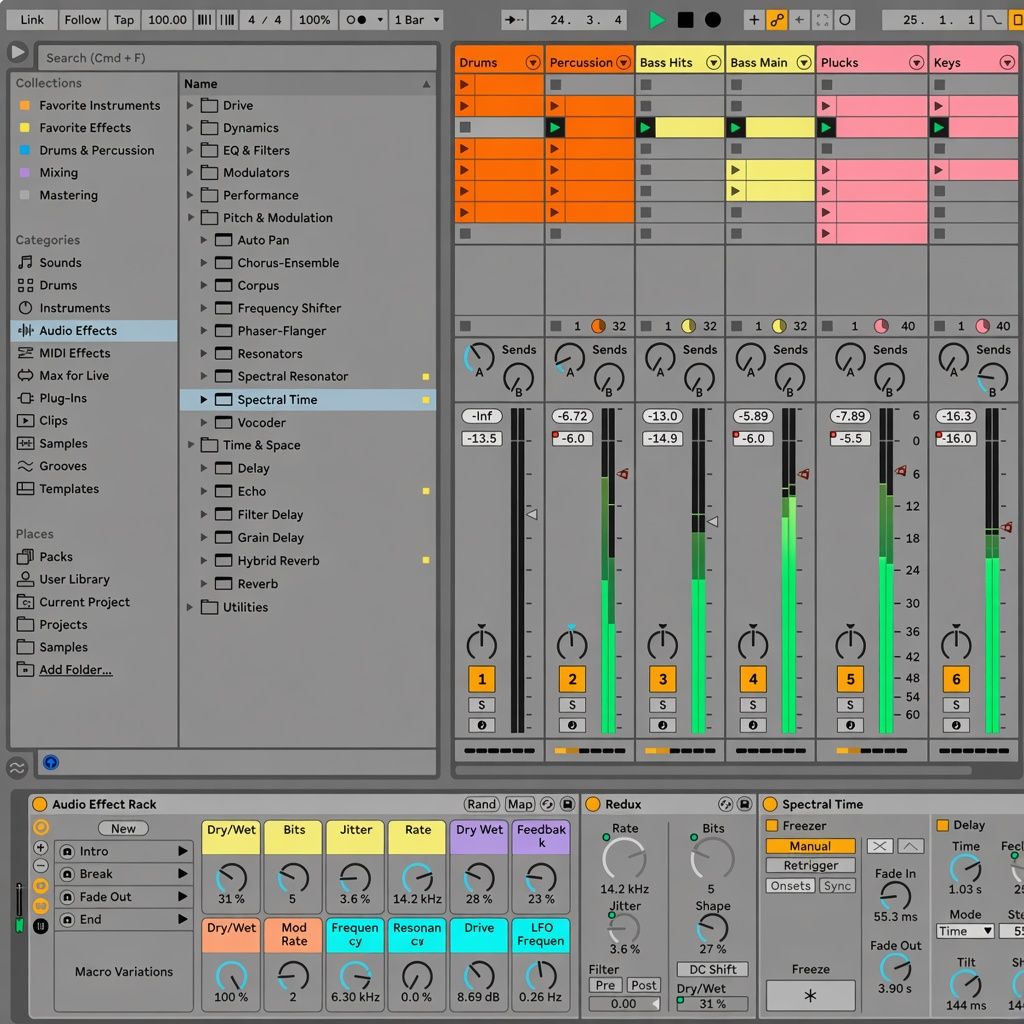Click the Tap tempo button
Screen dimensions: 1024x1024
(x=123, y=20)
